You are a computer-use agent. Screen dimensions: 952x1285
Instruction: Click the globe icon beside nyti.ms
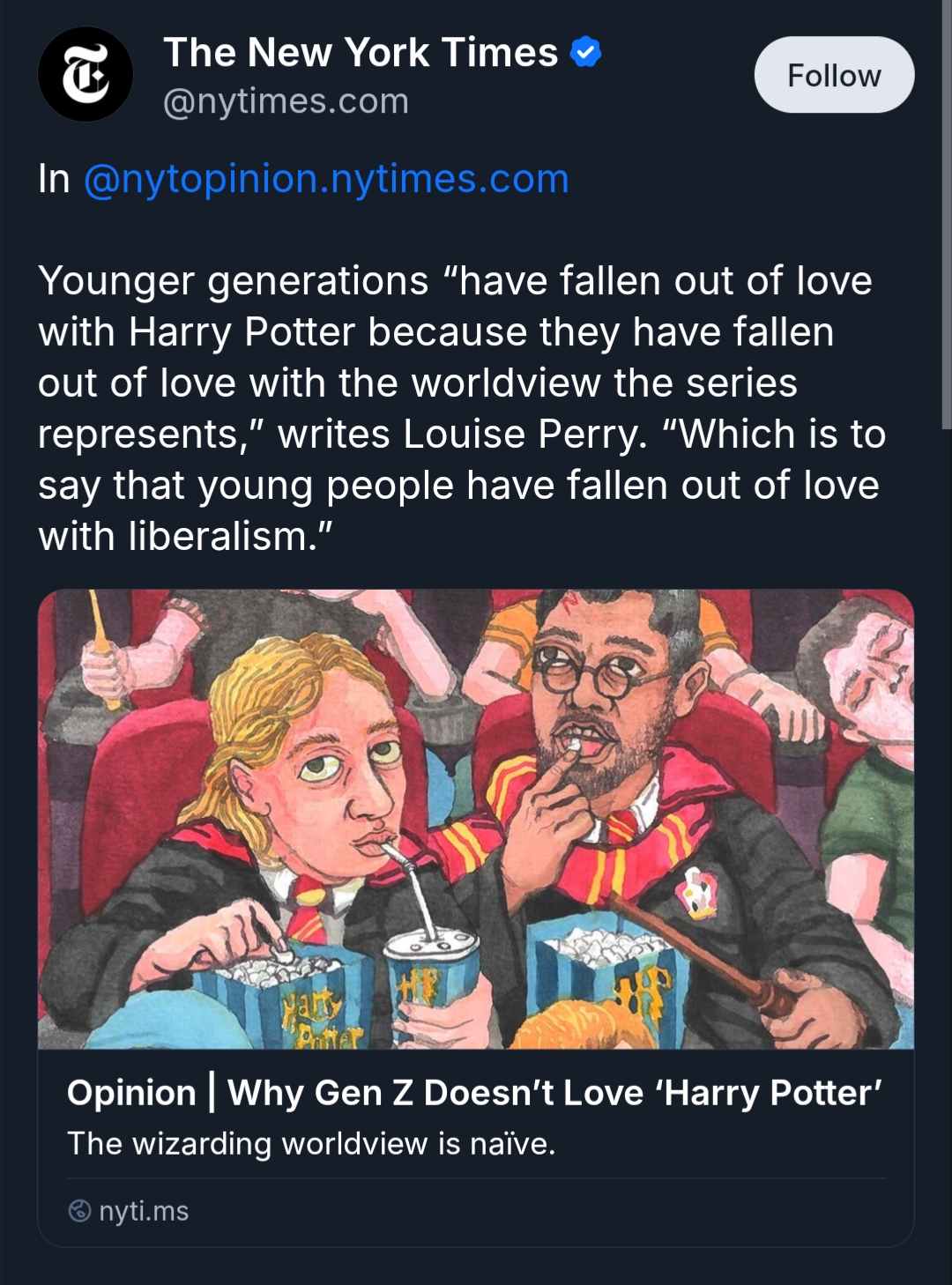point(79,1211)
